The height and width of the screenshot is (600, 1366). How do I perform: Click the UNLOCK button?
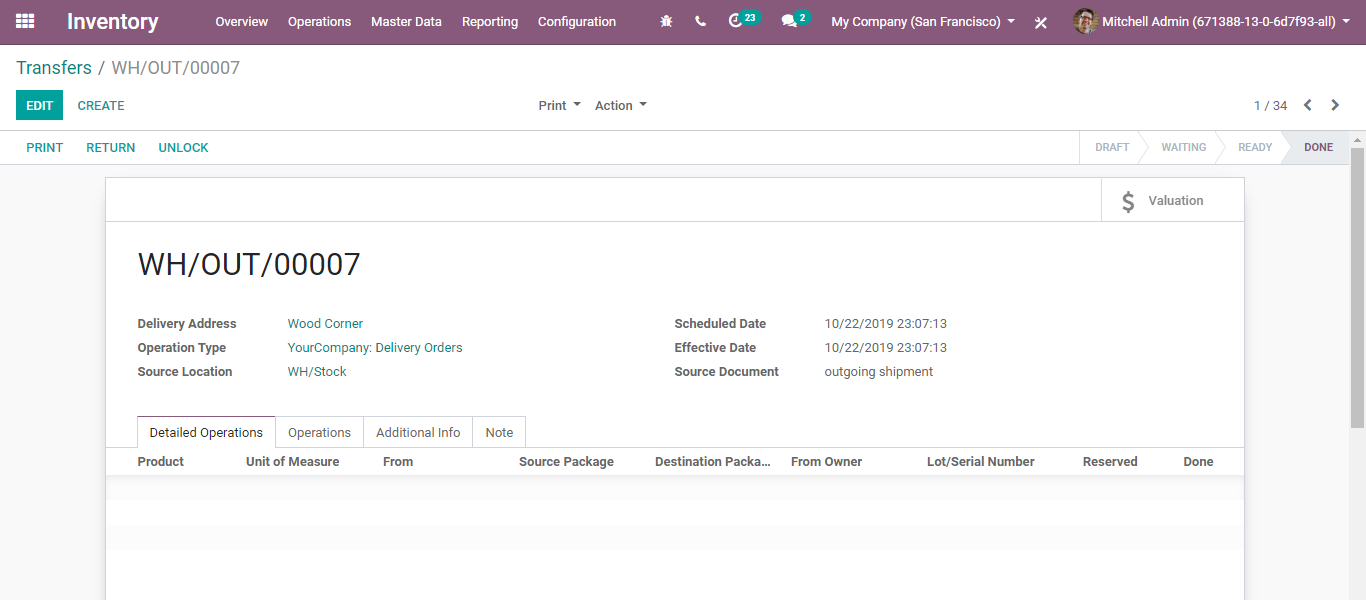tap(184, 147)
